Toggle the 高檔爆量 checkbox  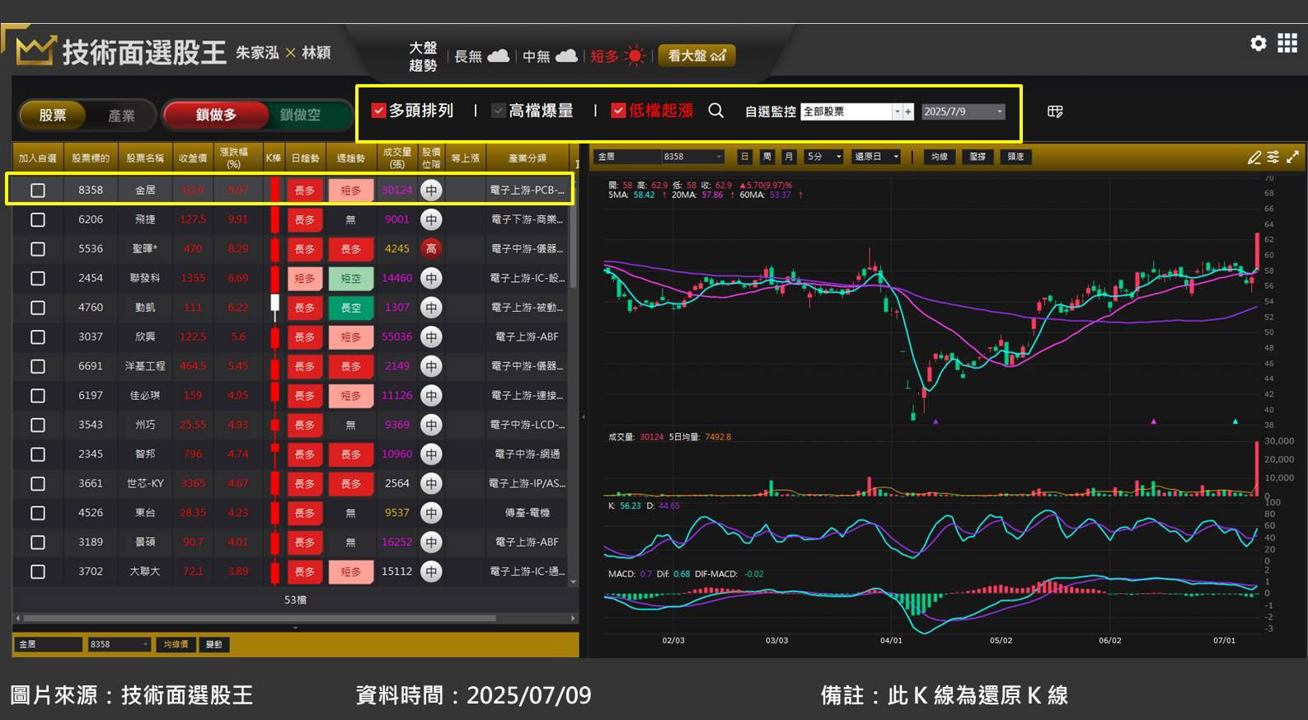click(498, 111)
